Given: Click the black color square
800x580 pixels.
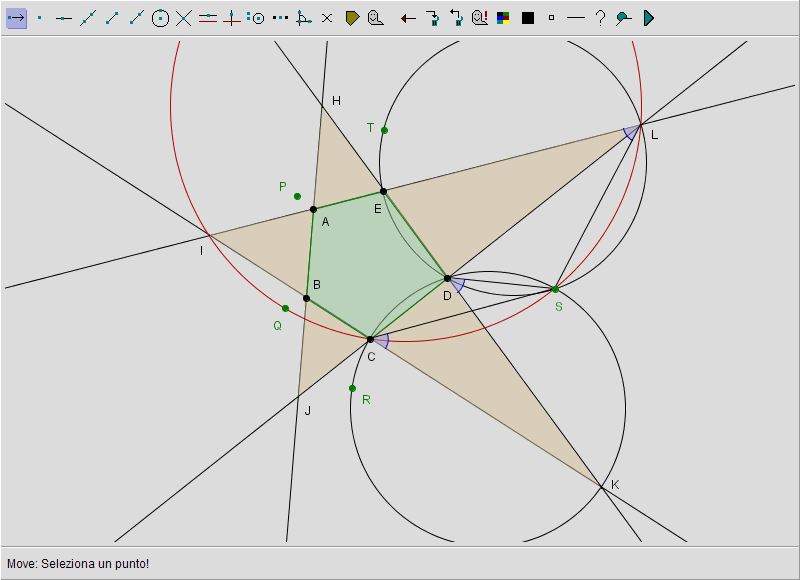Looking at the screenshot, I should 527,18.
